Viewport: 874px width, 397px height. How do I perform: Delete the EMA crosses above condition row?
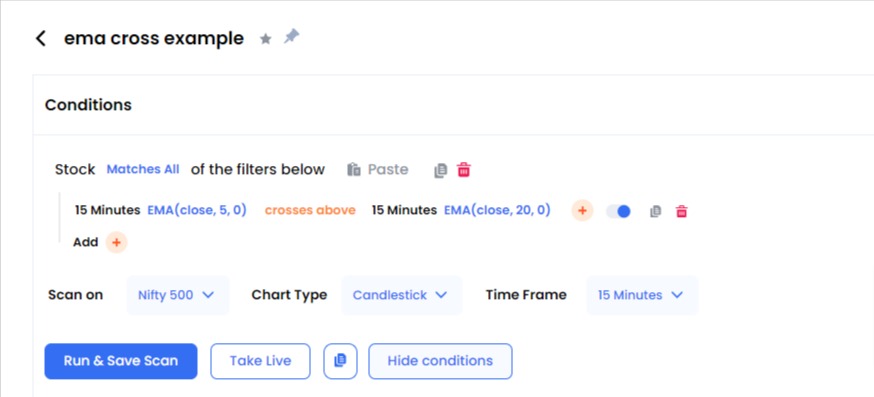[x=681, y=212]
